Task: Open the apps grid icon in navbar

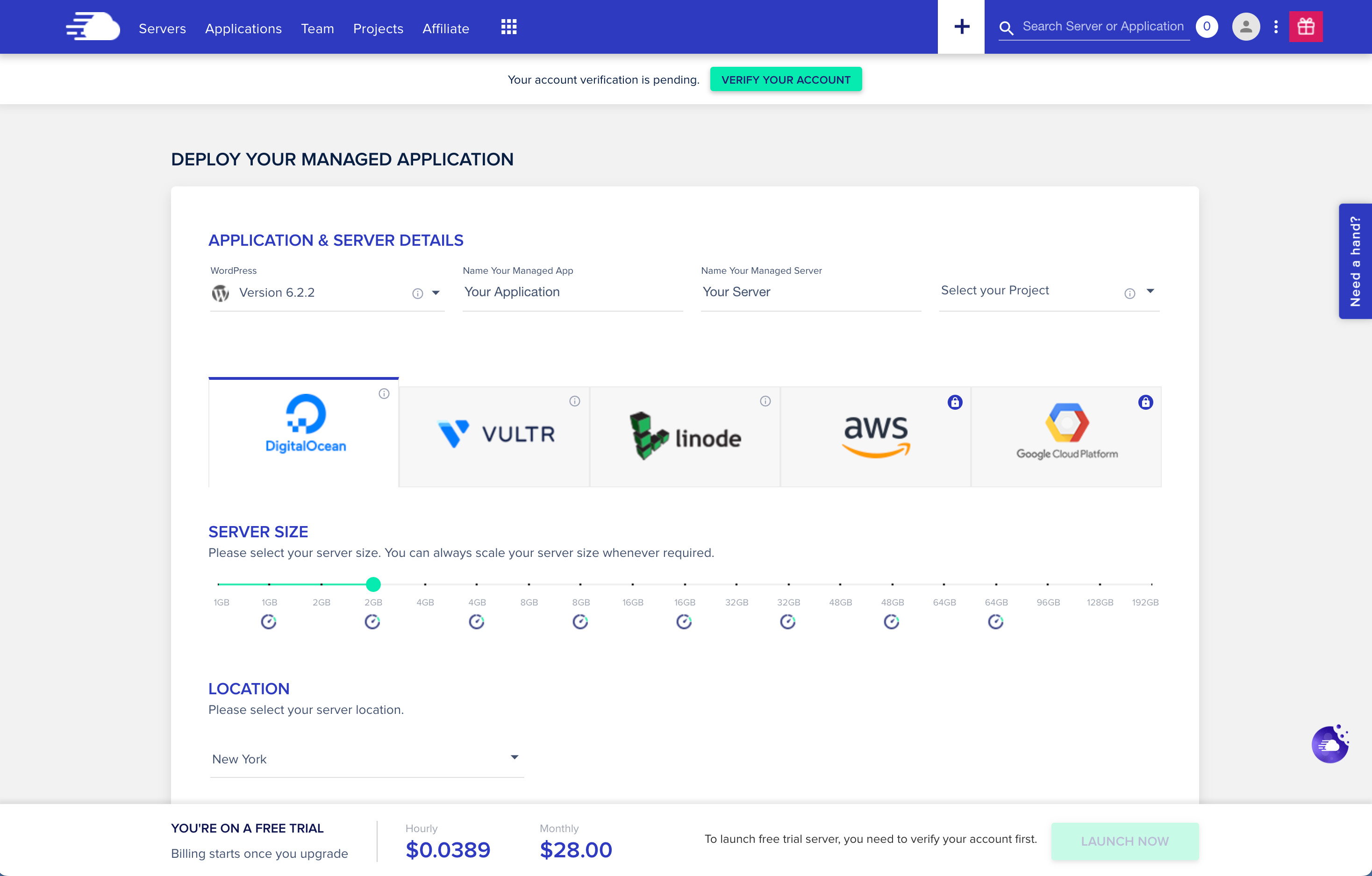Action: click(x=508, y=26)
